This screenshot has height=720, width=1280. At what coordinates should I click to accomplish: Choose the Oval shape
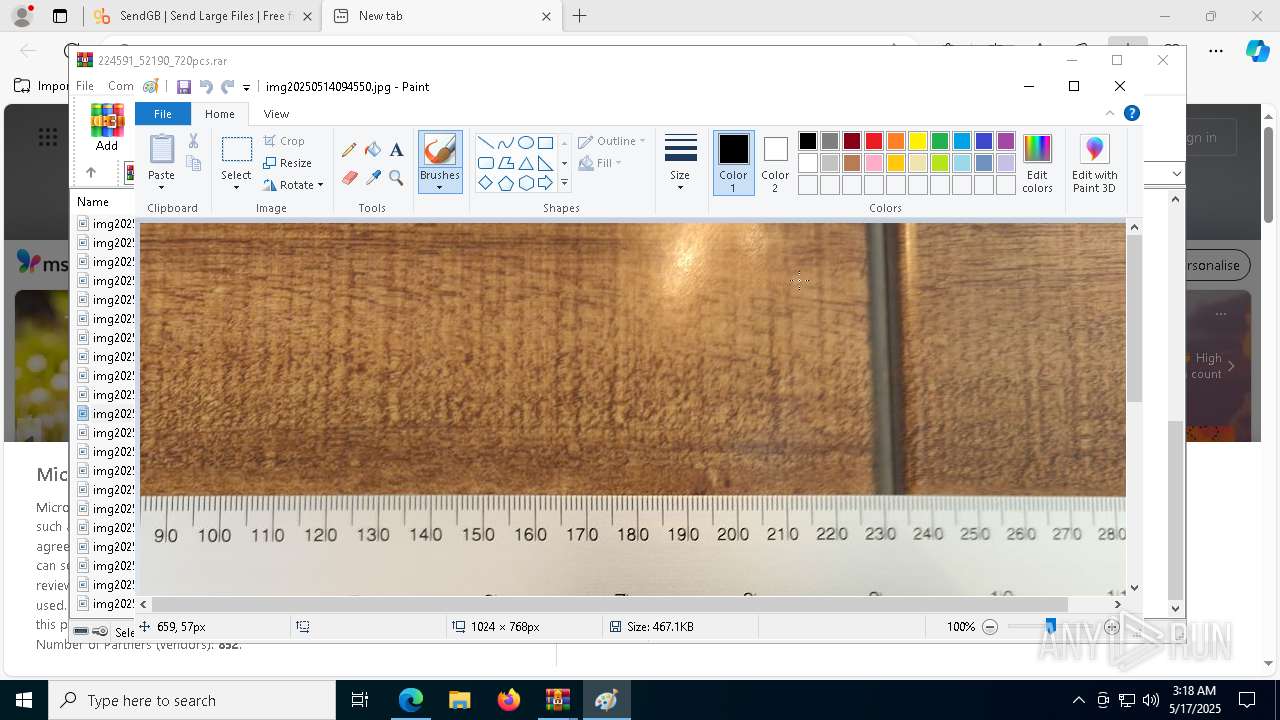pos(525,143)
